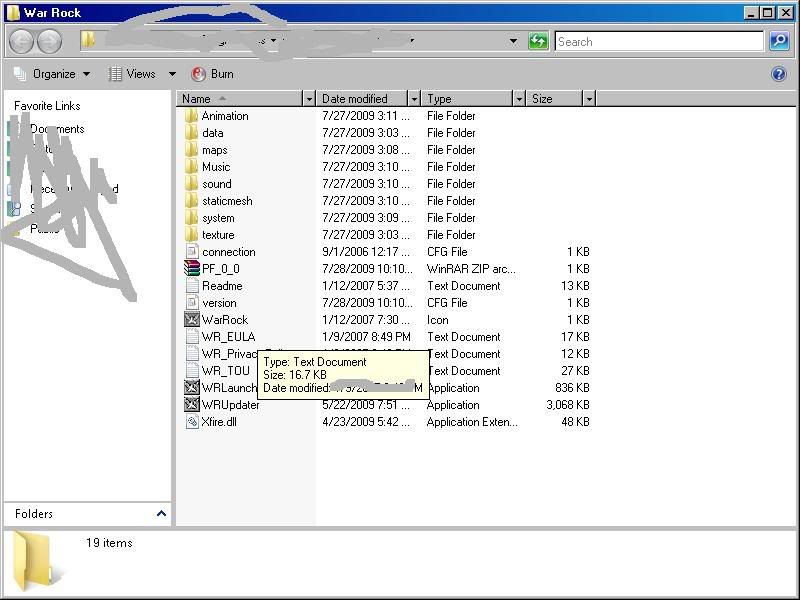The height and width of the screenshot is (600, 800).
Task: Select the Music folder icon
Action: [x=191, y=167]
